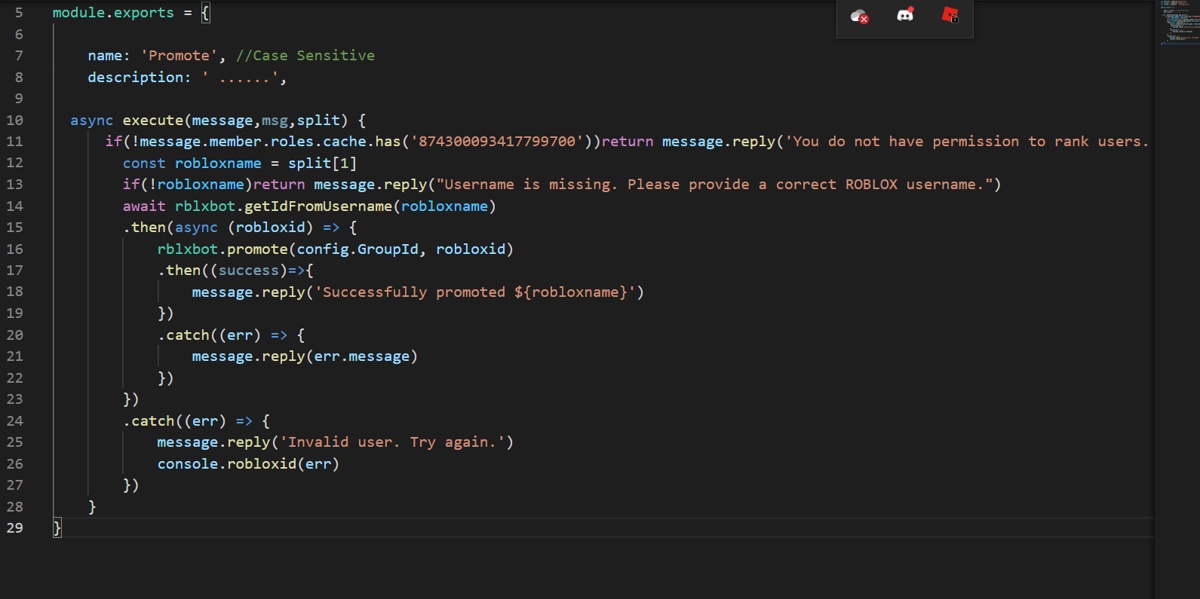Click the '//Case Sensitive' comment

[305, 56]
